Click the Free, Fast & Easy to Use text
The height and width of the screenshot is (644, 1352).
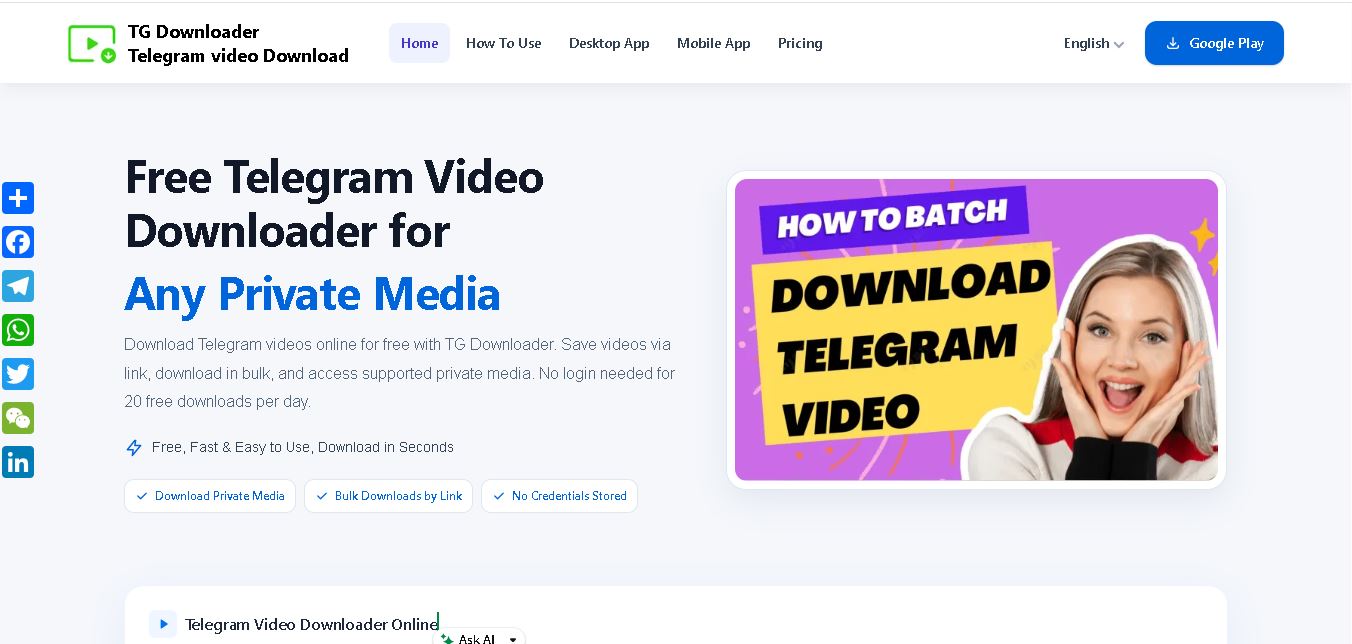click(303, 447)
